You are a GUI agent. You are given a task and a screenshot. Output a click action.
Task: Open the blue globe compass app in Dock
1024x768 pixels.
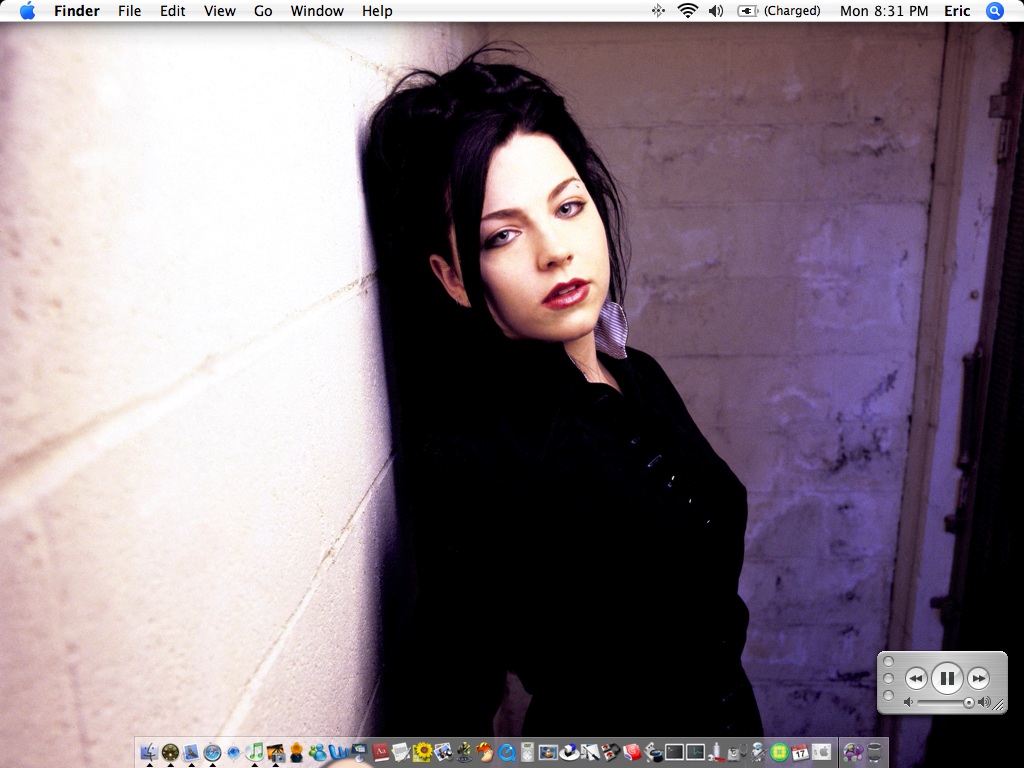pyautogui.click(x=234, y=752)
